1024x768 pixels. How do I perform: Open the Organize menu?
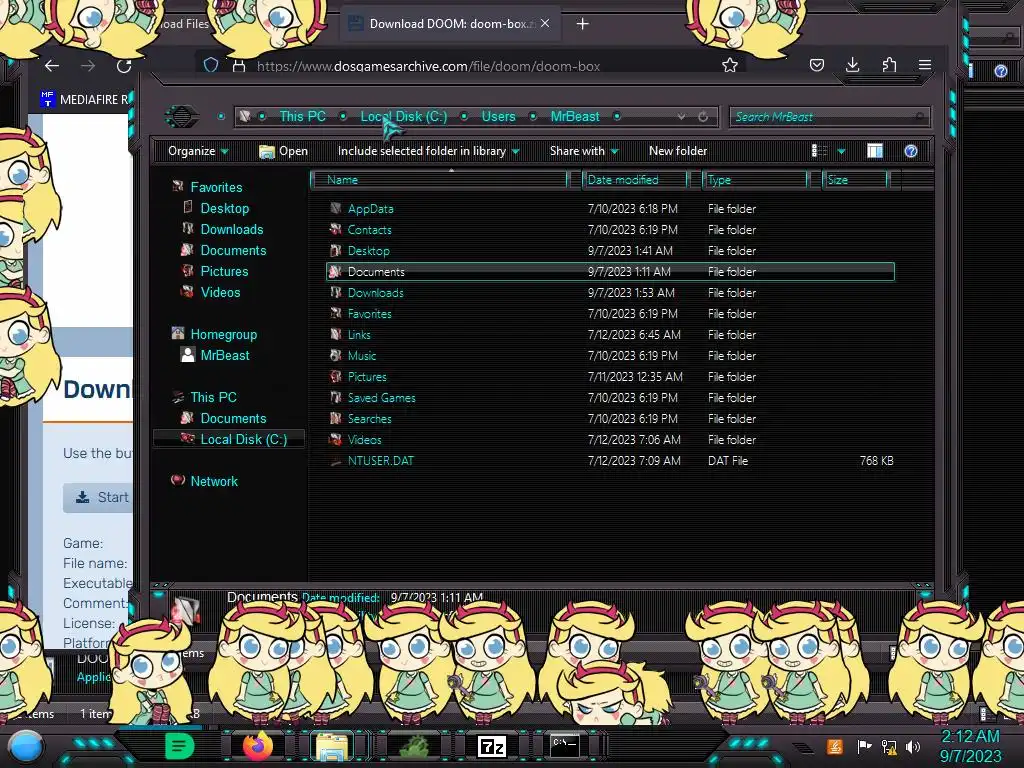tap(198, 151)
